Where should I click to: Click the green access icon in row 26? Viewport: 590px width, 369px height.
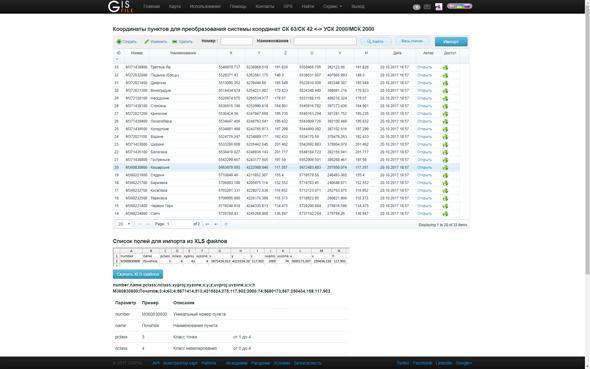(445, 121)
